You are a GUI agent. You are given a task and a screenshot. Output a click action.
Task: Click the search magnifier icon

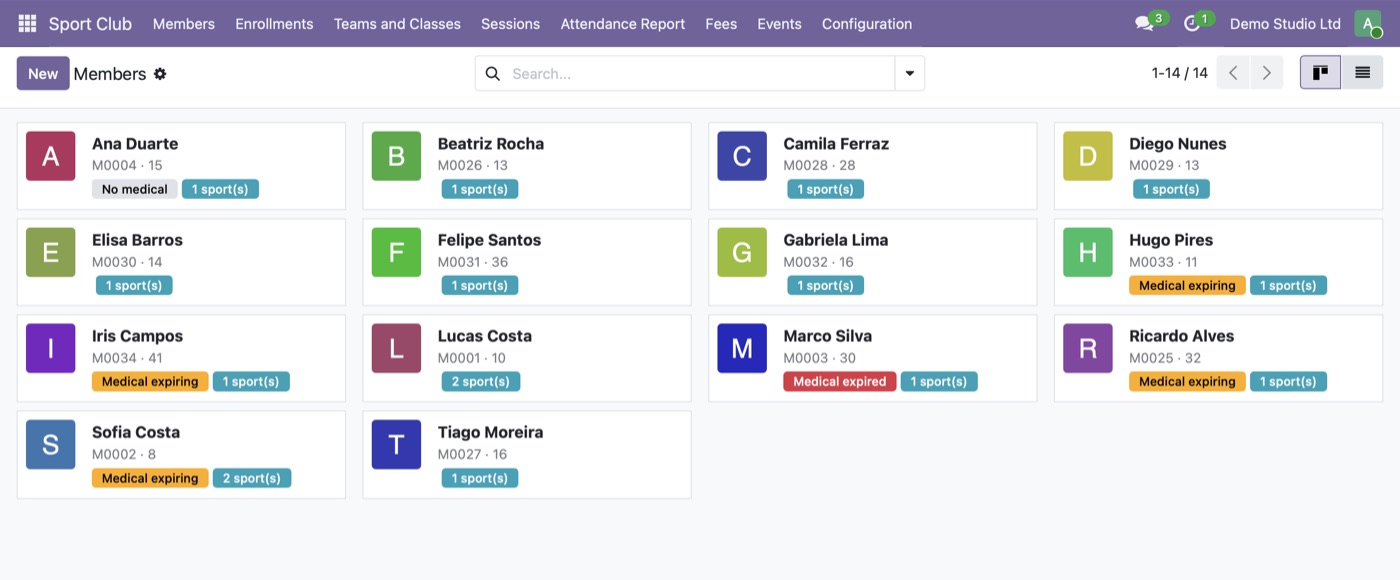tap(492, 74)
